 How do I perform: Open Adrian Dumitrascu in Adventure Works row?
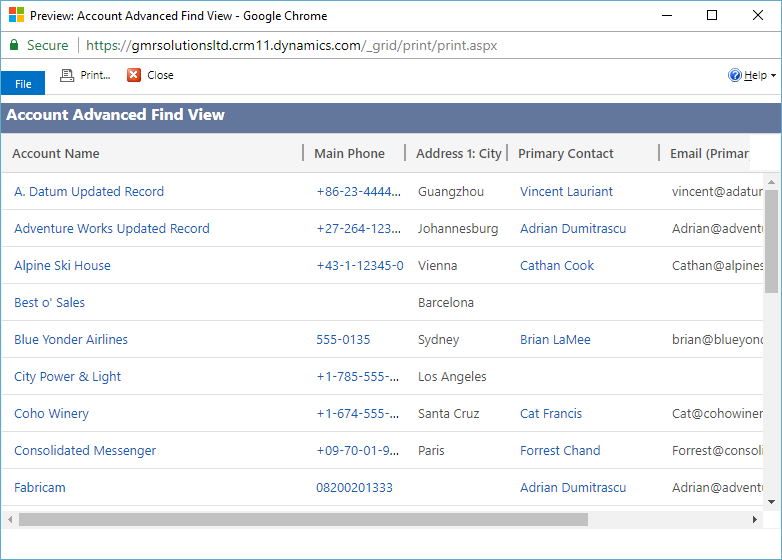click(x=573, y=228)
